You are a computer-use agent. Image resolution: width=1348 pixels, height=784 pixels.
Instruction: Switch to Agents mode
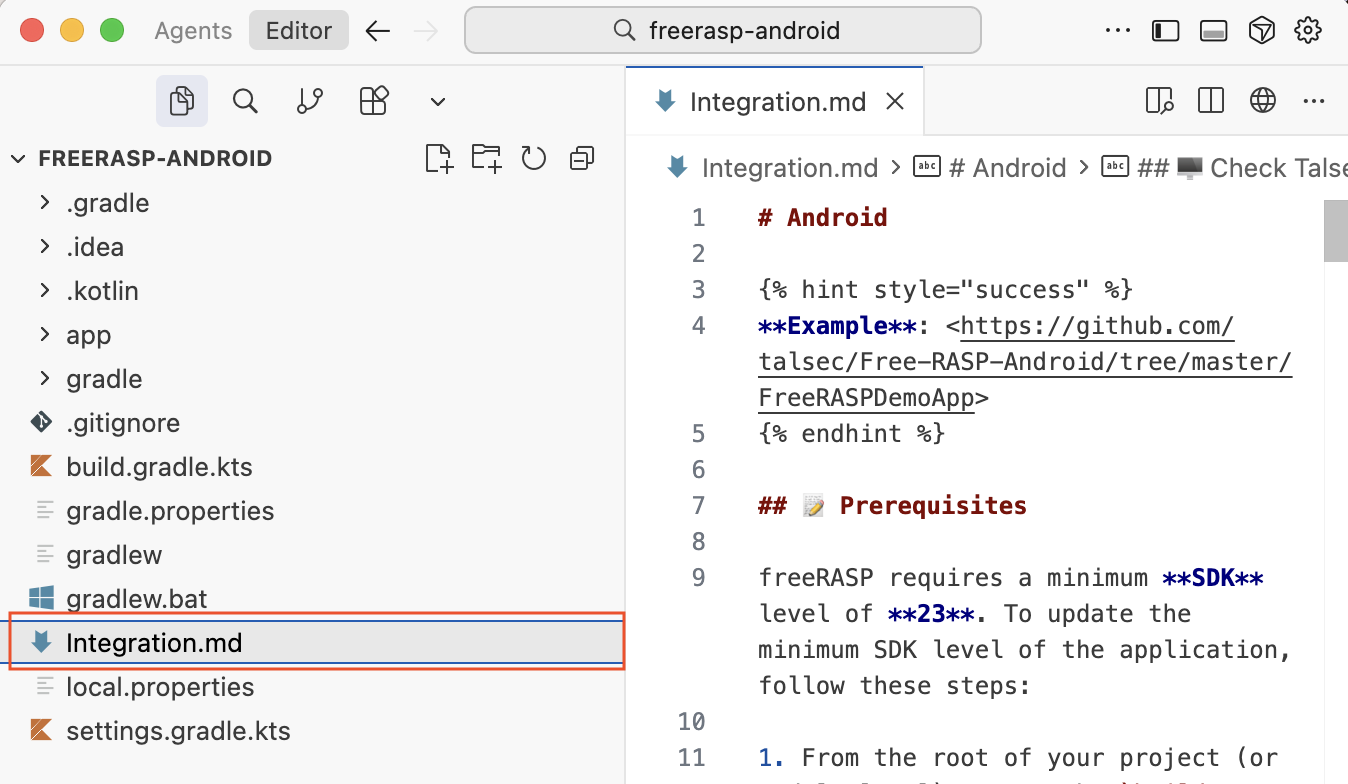193,31
